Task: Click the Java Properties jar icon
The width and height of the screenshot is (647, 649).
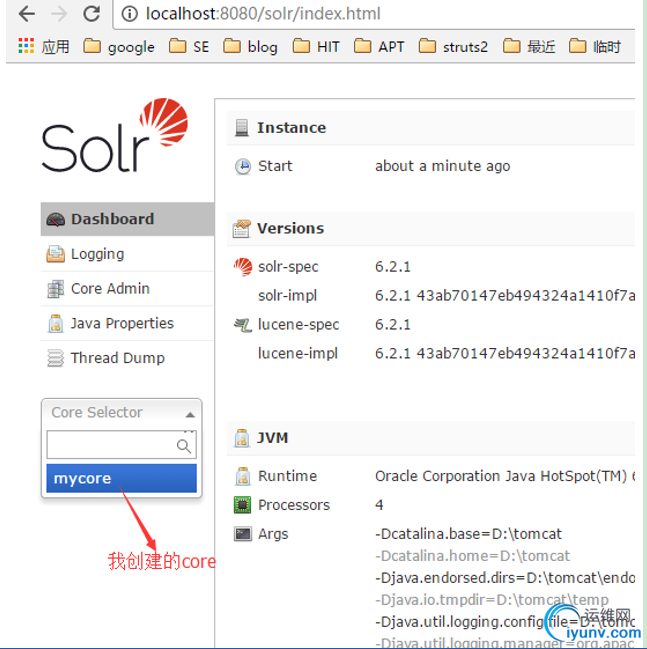Action: point(55,324)
